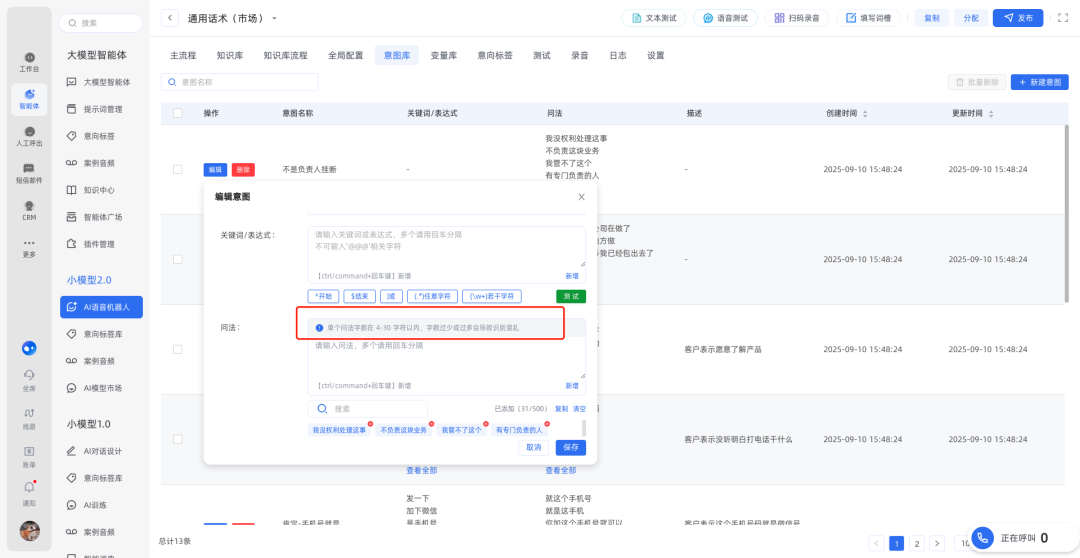
Task: Click the 人工呼出 manual call icon
Action: coord(29,136)
